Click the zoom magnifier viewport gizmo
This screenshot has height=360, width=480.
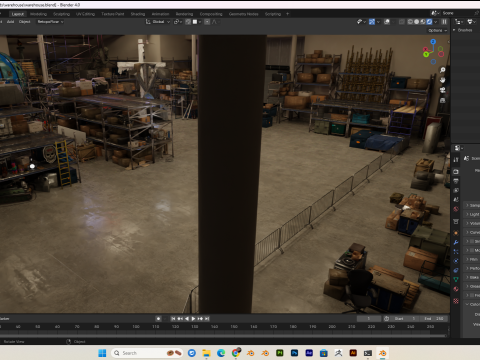(443, 70)
